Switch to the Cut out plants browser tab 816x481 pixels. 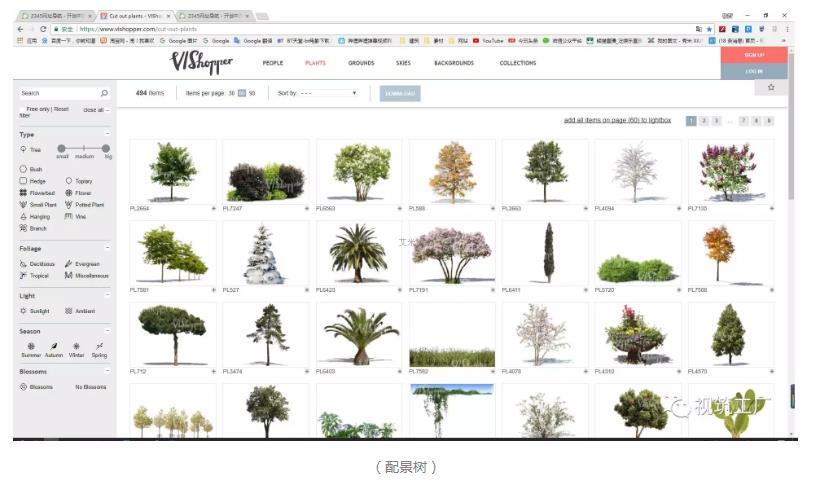(134, 16)
